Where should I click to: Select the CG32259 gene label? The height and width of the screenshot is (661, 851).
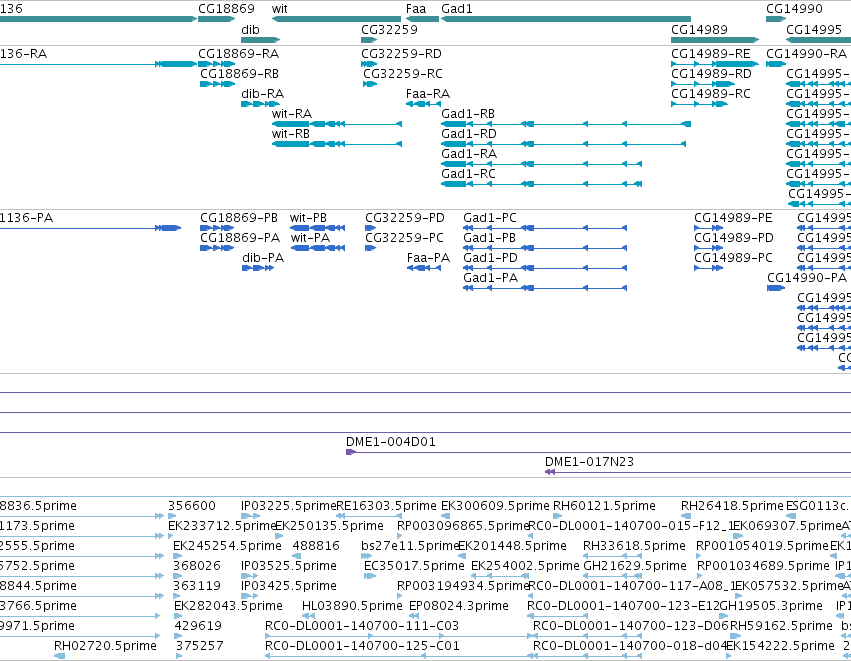(x=390, y=30)
